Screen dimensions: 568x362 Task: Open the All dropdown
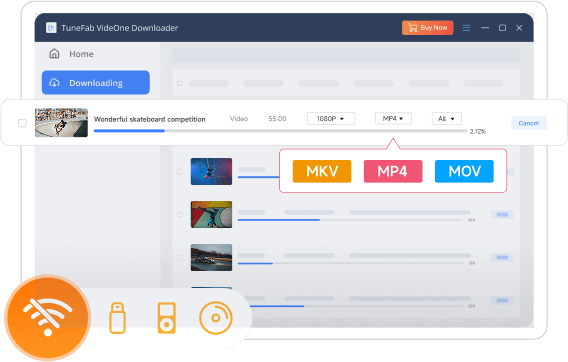pyautogui.click(x=447, y=118)
